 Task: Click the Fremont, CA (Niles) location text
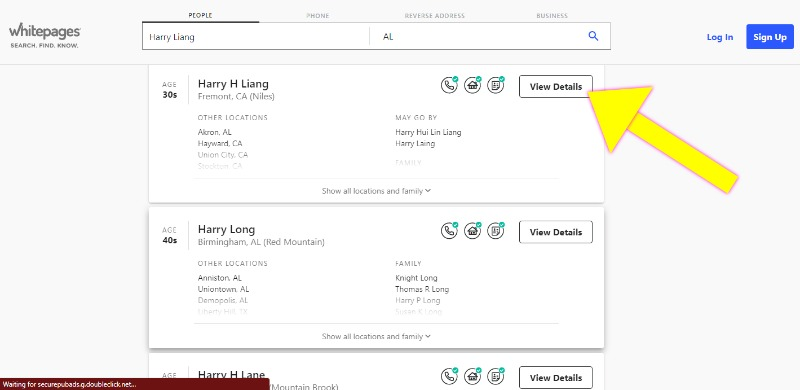pyautogui.click(x=236, y=96)
